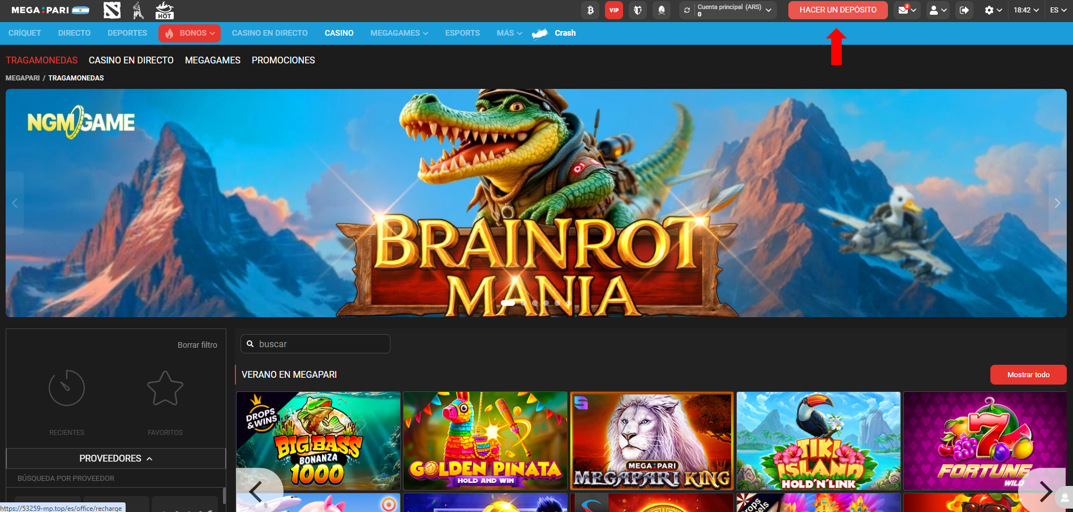Open the ES language selector
1073x512 pixels.
click(1057, 10)
